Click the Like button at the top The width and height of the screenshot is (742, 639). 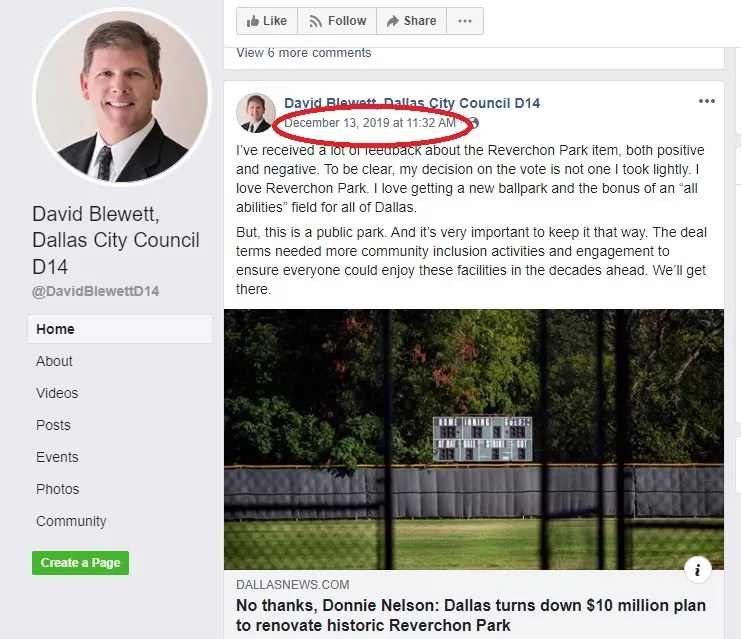pos(267,21)
